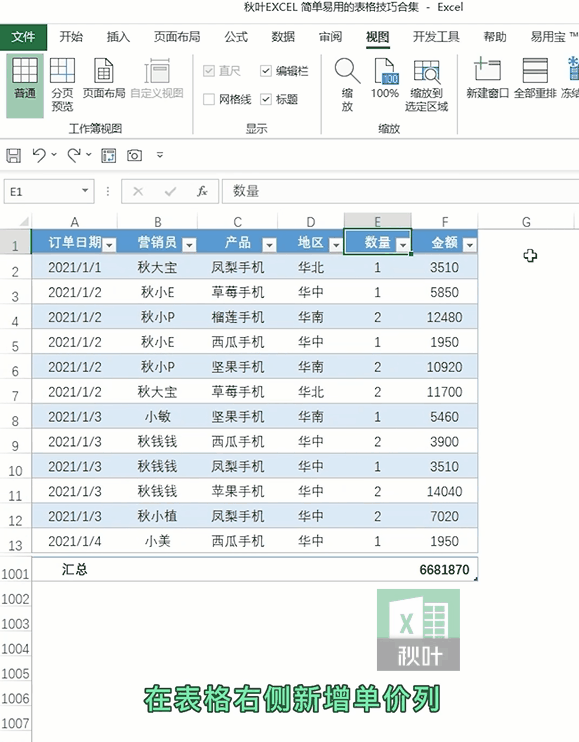This screenshot has width=579, height=742.
Task: Undo the last action
Action: click(39, 155)
